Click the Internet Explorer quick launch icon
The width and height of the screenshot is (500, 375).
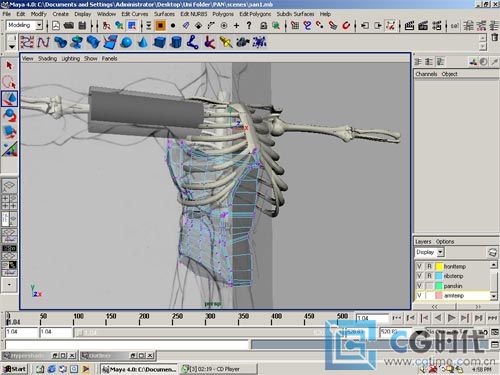(52, 369)
